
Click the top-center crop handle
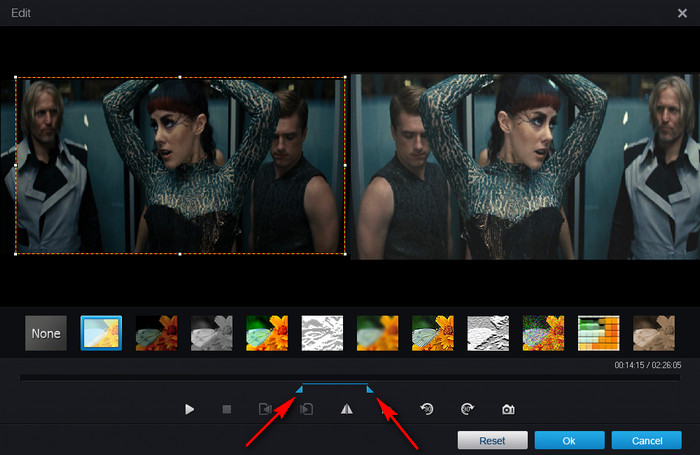coord(180,77)
